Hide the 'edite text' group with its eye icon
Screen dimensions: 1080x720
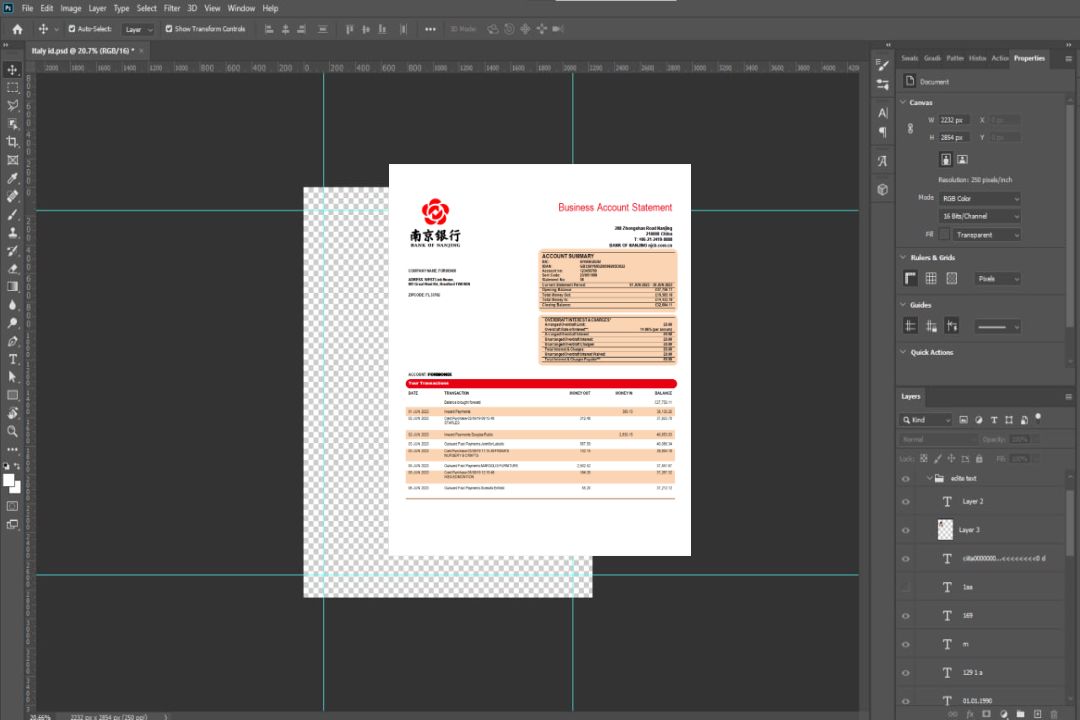coord(906,479)
